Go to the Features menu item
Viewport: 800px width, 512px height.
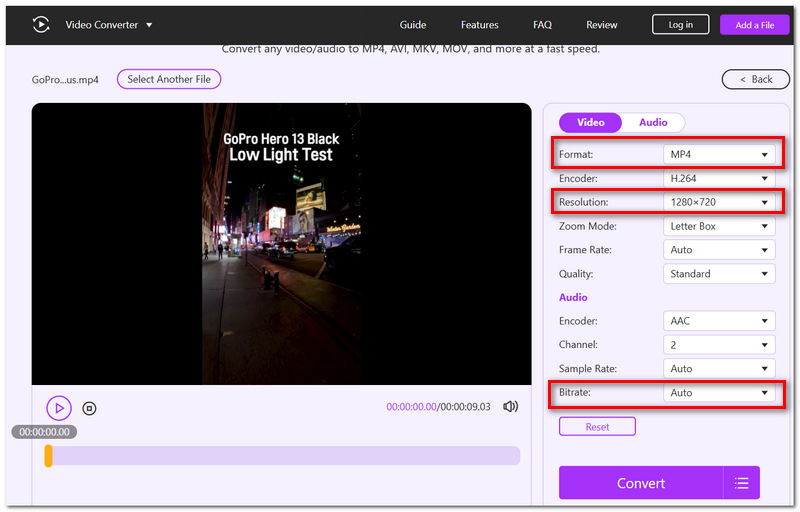pyautogui.click(x=480, y=24)
